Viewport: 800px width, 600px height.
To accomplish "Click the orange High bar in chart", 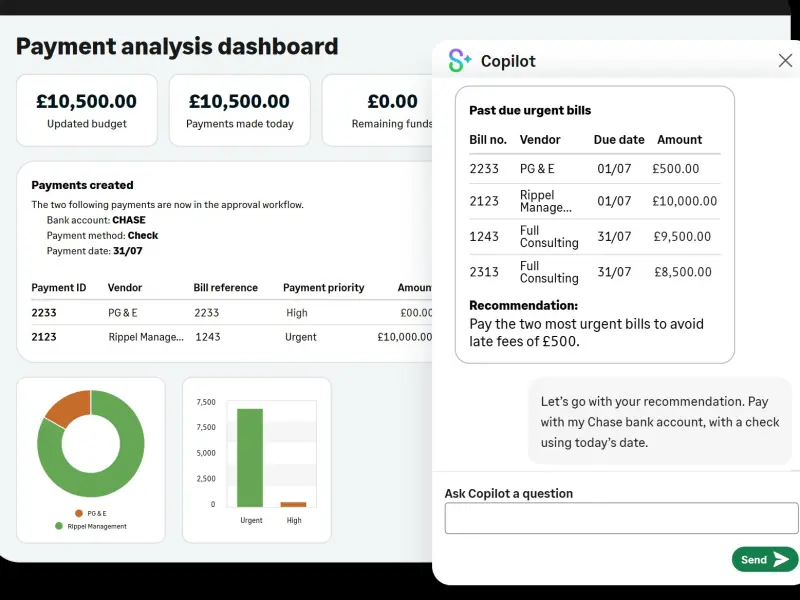I will tap(293, 504).
